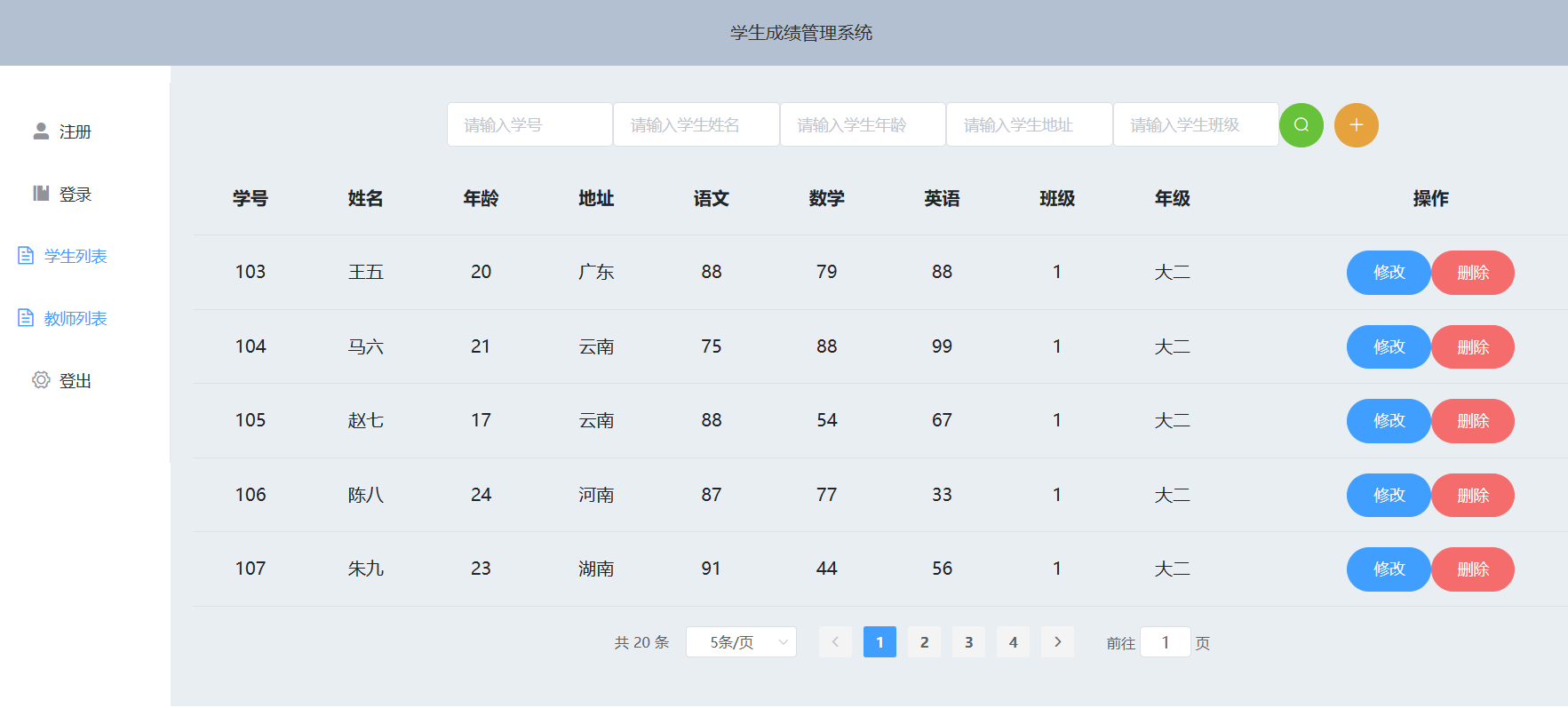This screenshot has width=1568, height=708.
Task: Click the 年龄 column header
Action: (x=481, y=199)
